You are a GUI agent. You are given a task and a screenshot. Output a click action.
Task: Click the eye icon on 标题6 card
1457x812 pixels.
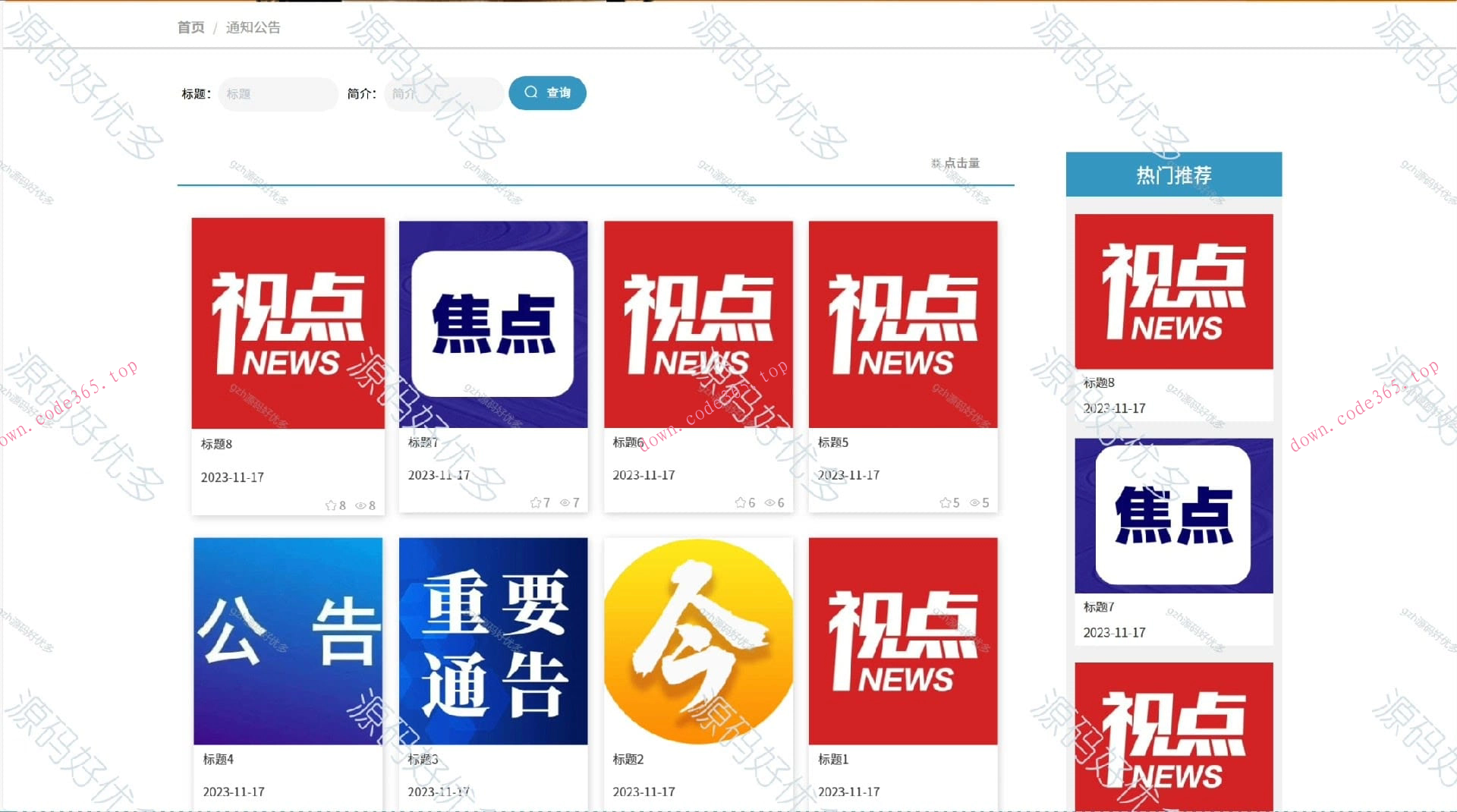770,502
